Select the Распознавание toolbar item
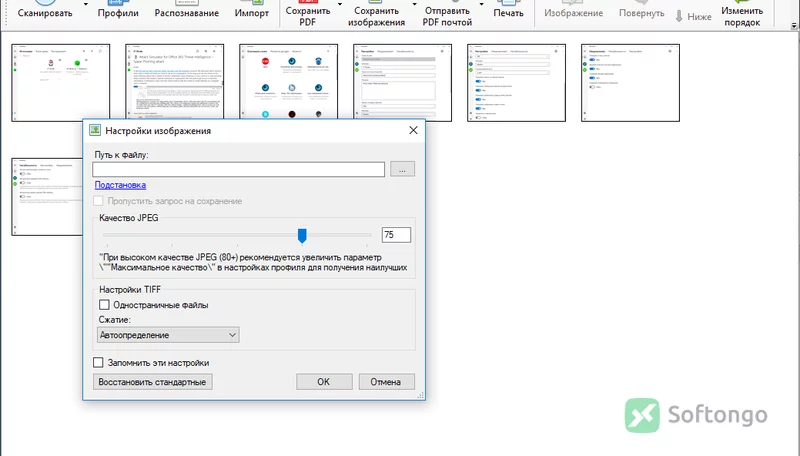The image size is (800, 456). coord(187,12)
